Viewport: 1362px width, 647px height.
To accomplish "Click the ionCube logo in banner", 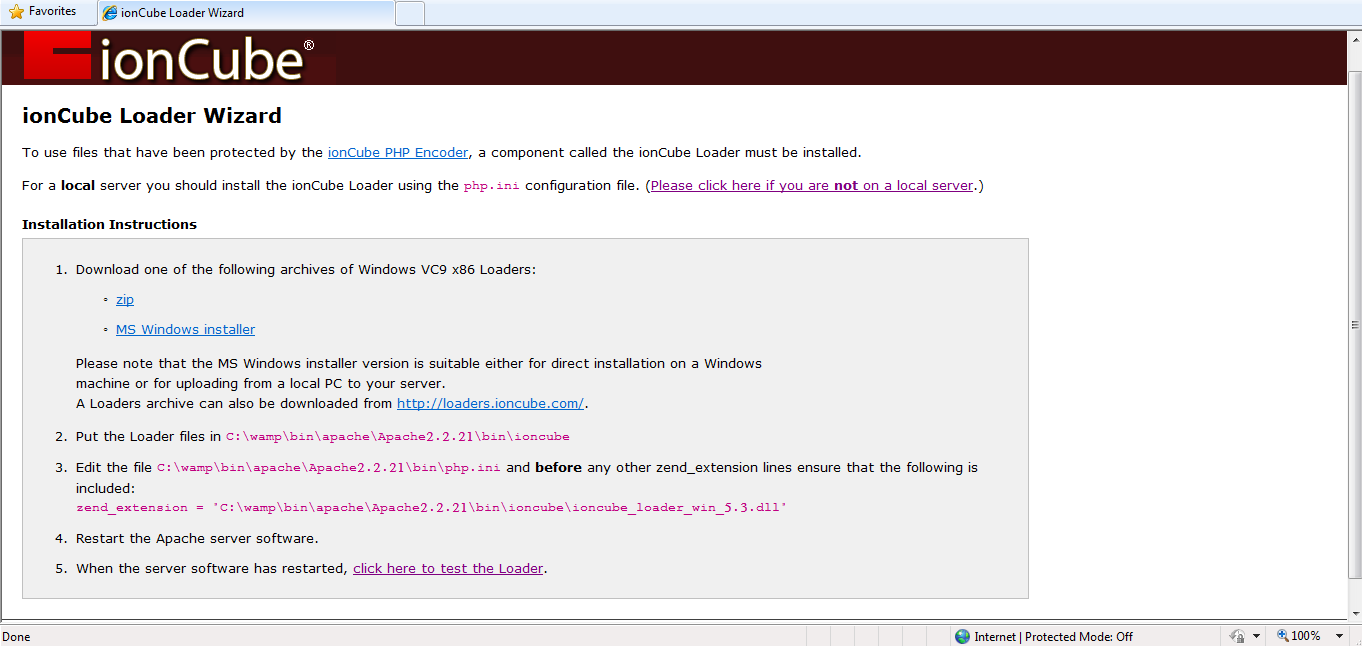I will tap(168, 57).
